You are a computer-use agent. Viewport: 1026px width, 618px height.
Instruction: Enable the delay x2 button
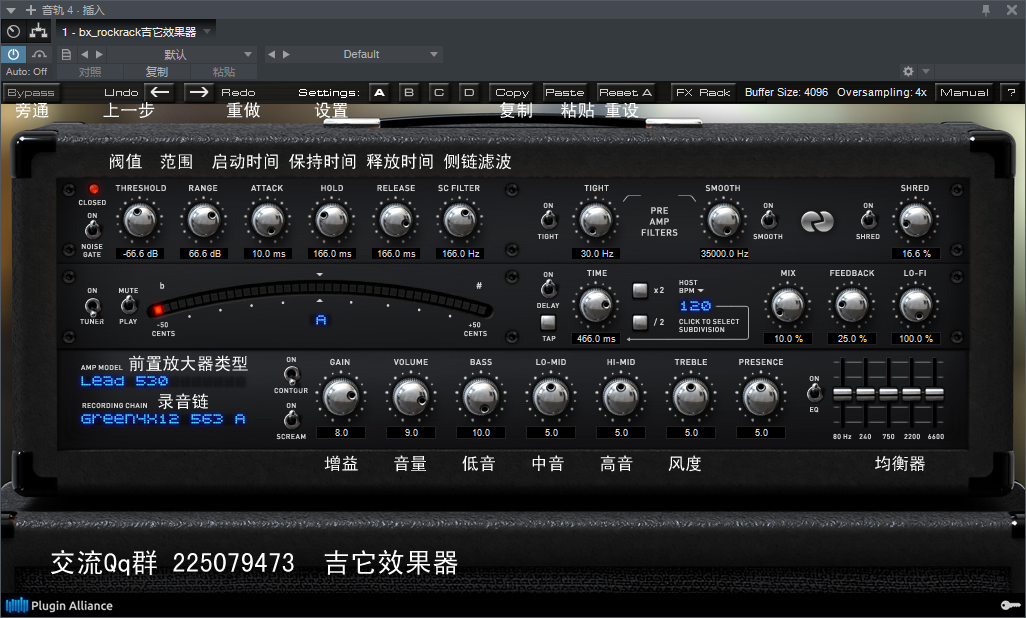(x=640, y=290)
